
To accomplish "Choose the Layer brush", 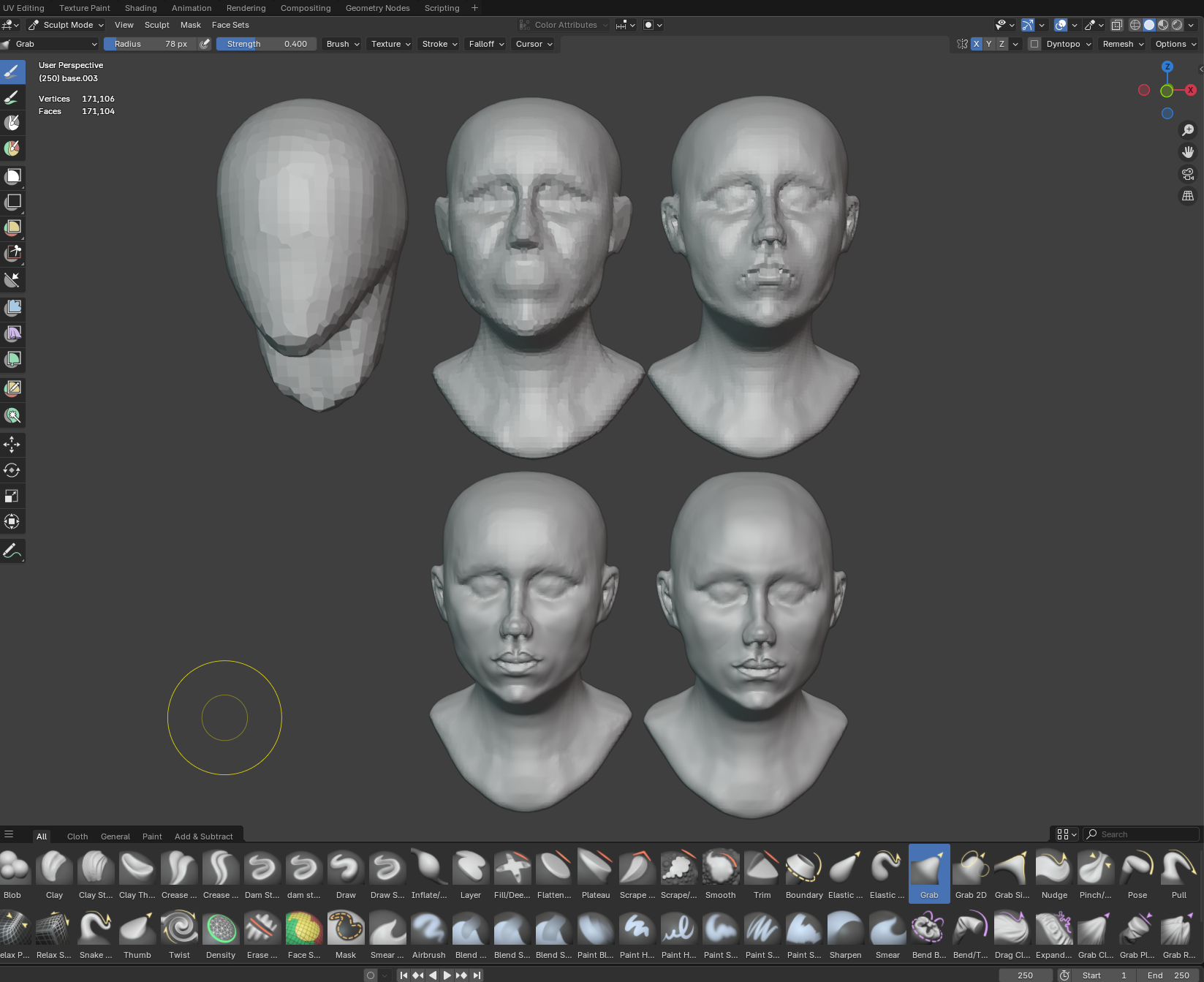I will pyautogui.click(x=471, y=873).
